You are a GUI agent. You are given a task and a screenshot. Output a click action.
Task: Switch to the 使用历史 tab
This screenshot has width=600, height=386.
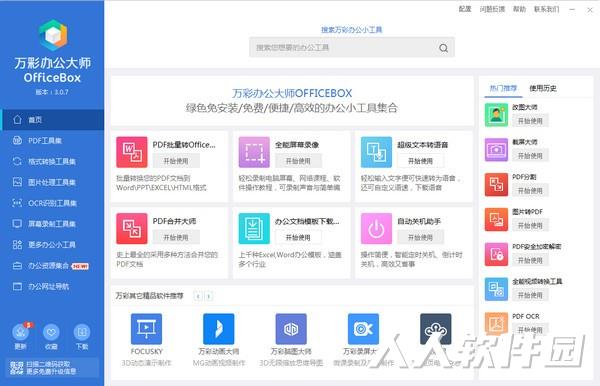[543, 88]
